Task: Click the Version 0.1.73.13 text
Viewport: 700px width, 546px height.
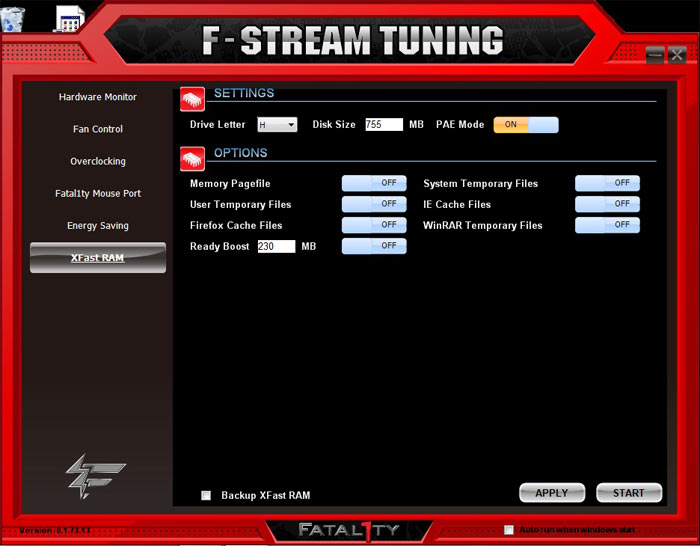Action: (x=55, y=531)
